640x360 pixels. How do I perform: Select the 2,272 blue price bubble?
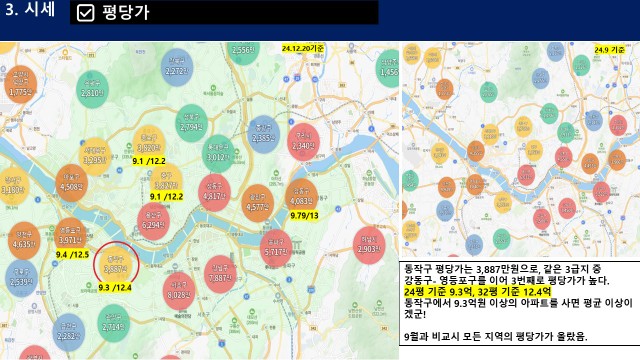point(177,67)
